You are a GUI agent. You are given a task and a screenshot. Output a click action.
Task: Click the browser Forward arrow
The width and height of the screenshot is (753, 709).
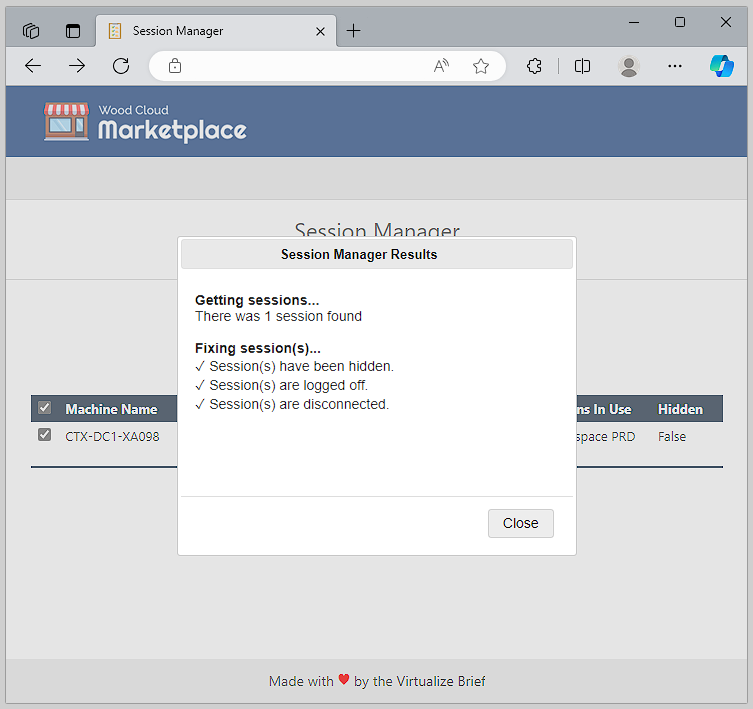[77, 66]
